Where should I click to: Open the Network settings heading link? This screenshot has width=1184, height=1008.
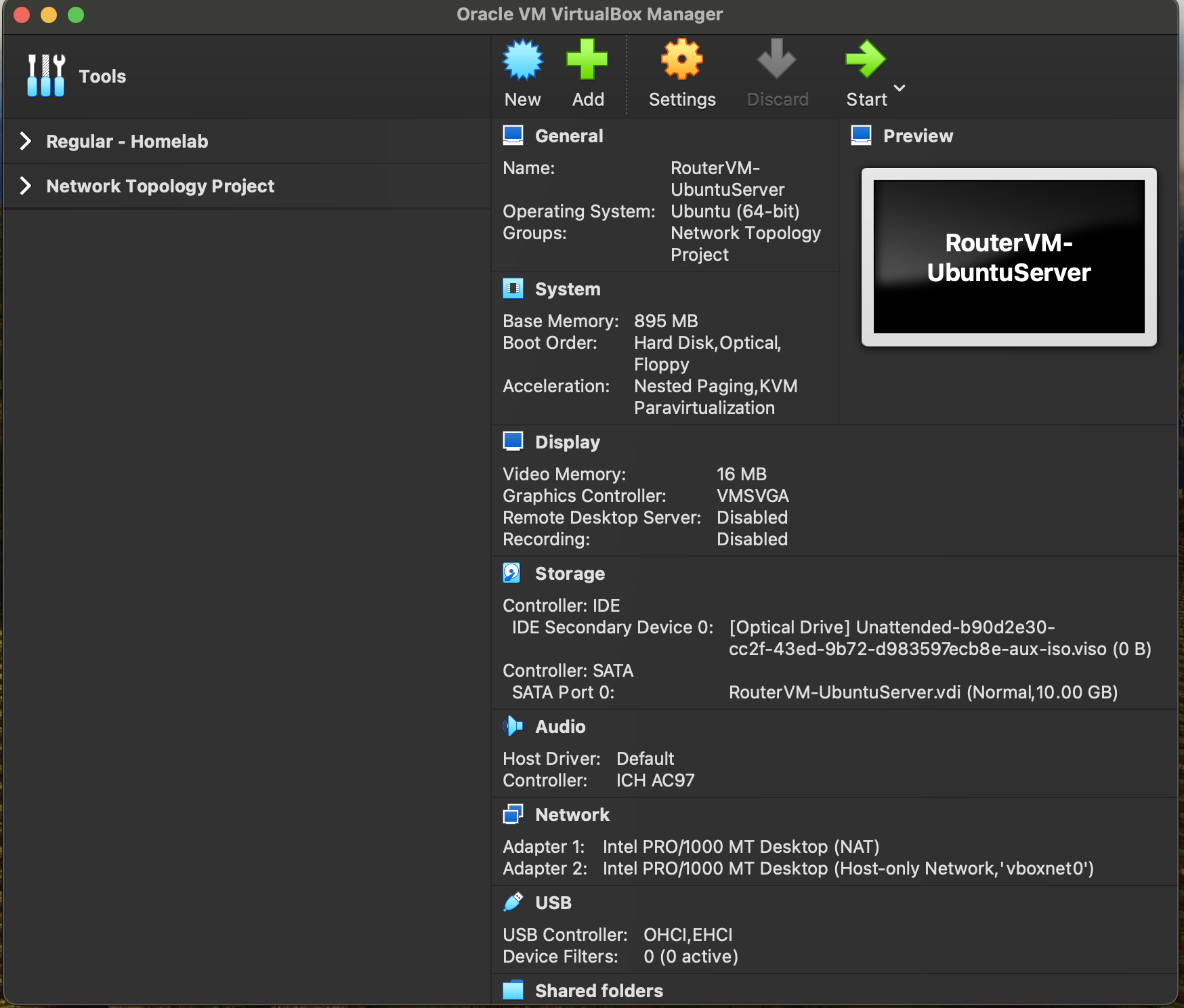click(572, 815)
